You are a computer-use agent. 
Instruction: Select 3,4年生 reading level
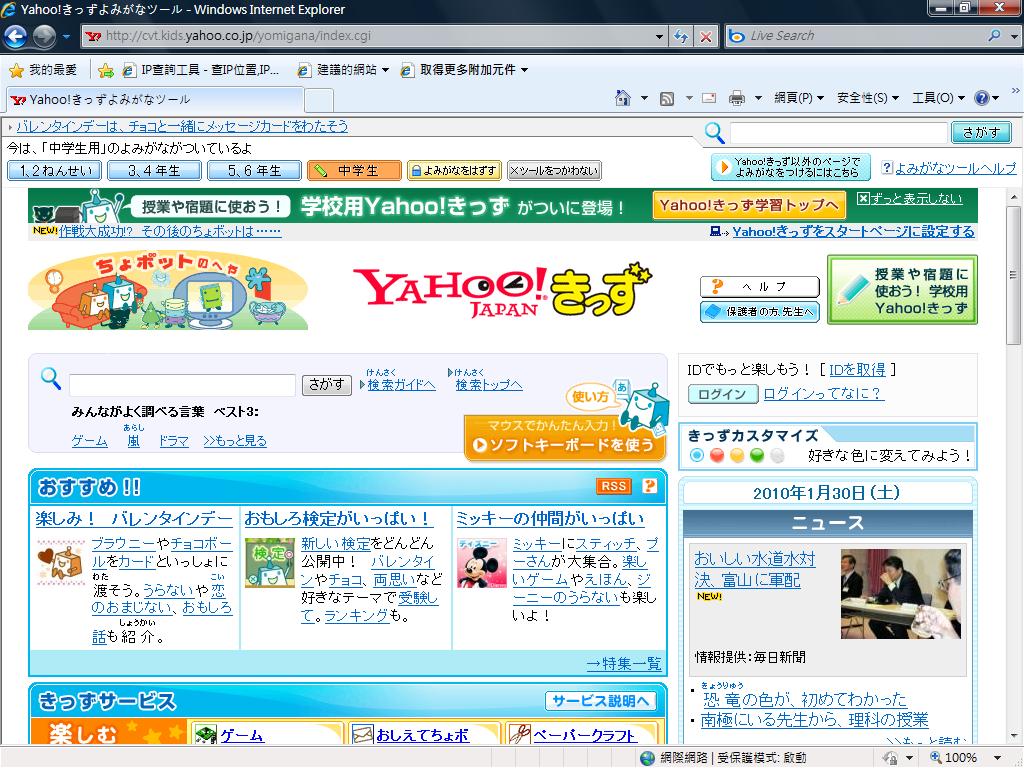(x=154, y=170)
